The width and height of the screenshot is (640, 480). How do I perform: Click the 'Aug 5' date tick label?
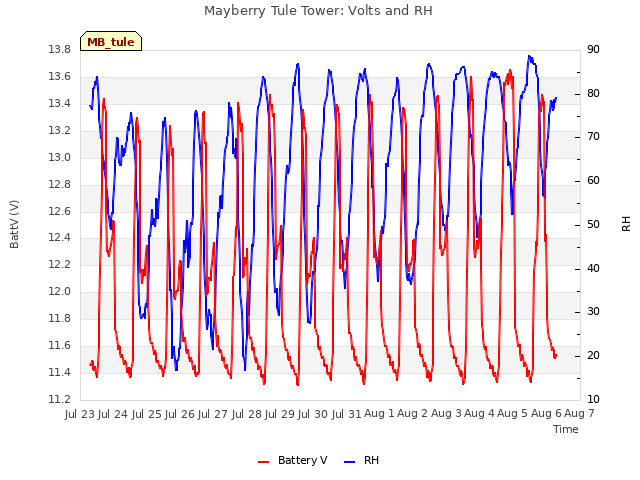(513, 414)
